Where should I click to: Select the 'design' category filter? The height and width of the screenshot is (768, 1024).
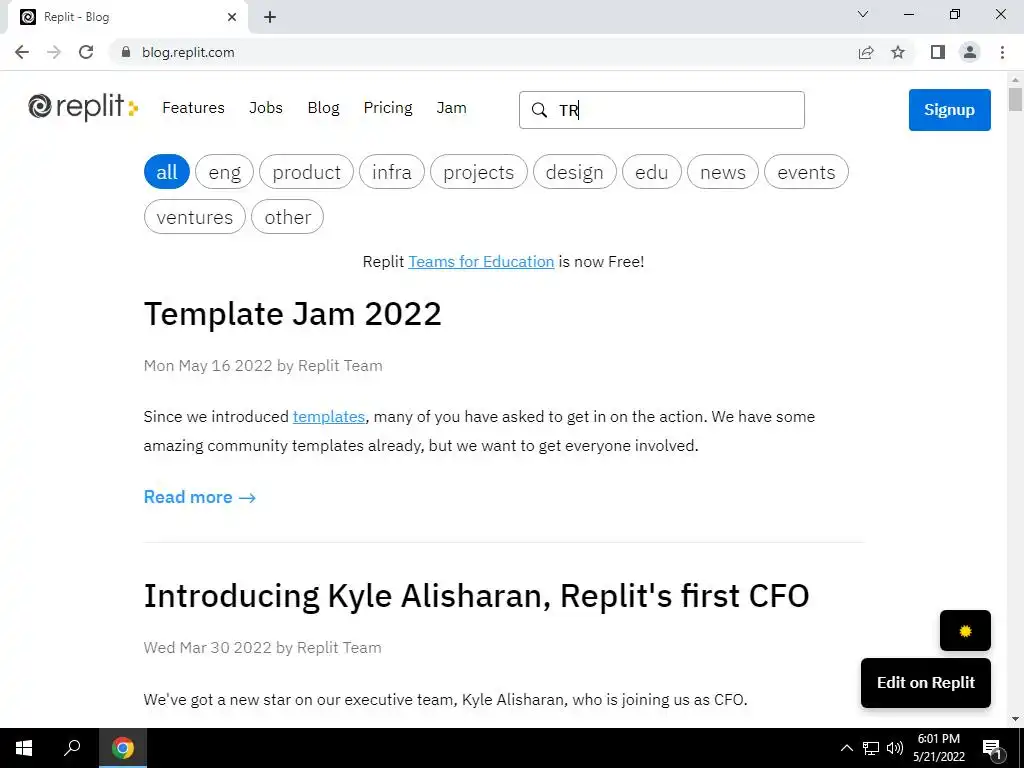[x=574, y=172]
